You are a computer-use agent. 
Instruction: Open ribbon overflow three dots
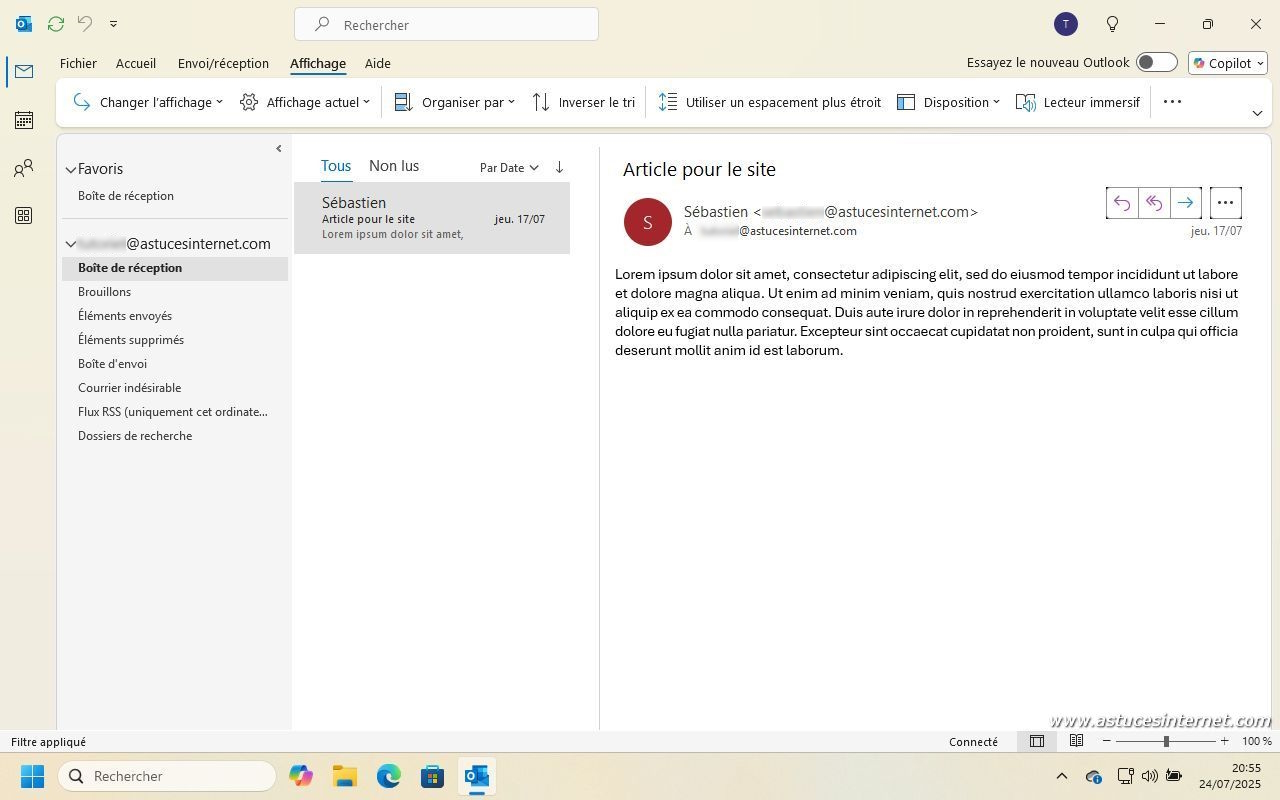pos(1173,101)
